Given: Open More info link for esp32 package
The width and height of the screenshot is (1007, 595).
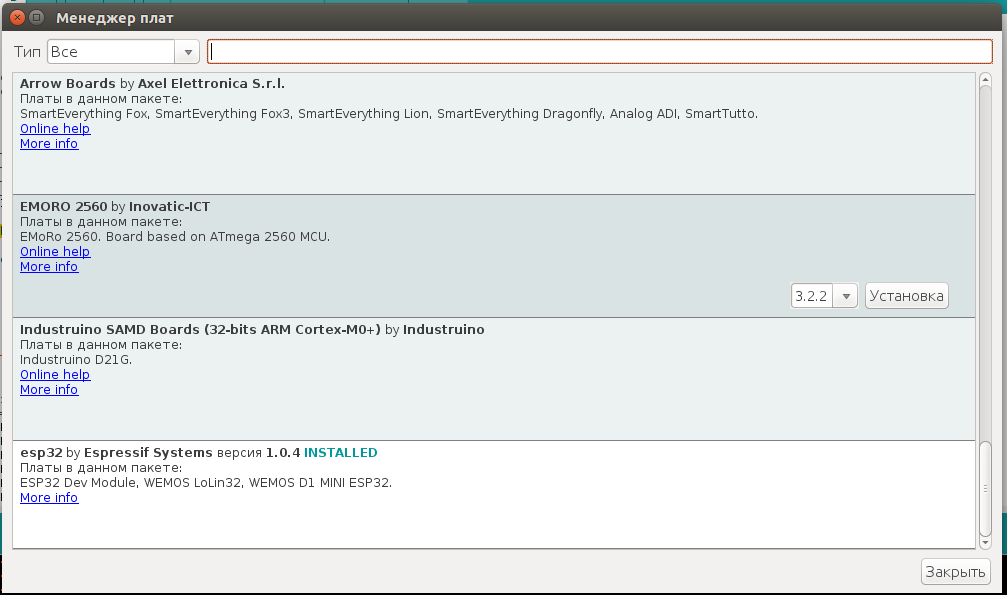Looking at the screenshot, I should pos(49,498).
